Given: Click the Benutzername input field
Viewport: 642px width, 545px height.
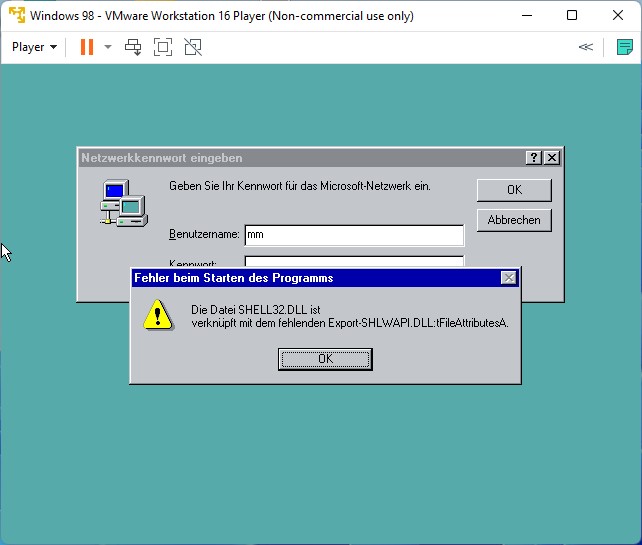Looking at the screenshot, I should (x=354, y=235).
